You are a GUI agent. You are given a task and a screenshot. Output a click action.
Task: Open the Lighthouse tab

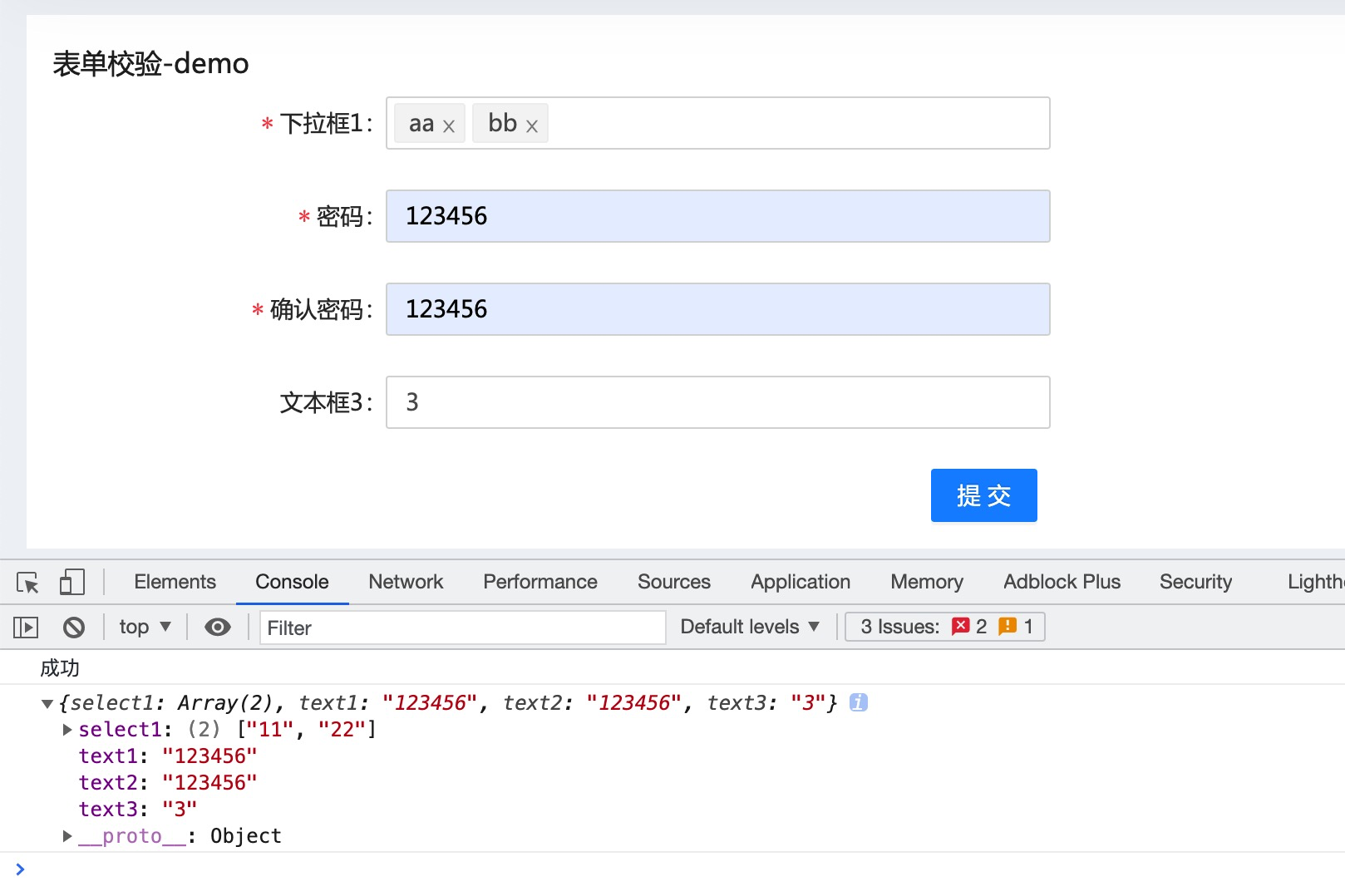click(1316, 582)
